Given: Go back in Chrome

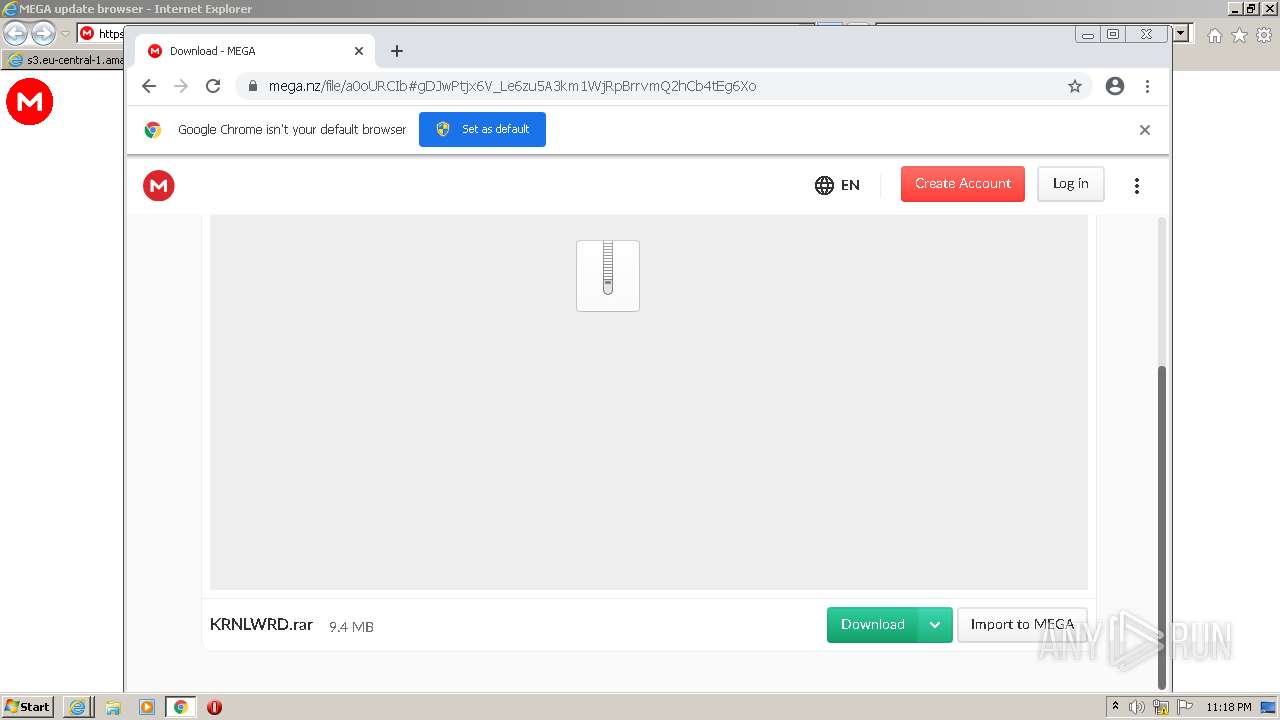Looking at the screenshot, I should tap(149, 86).
